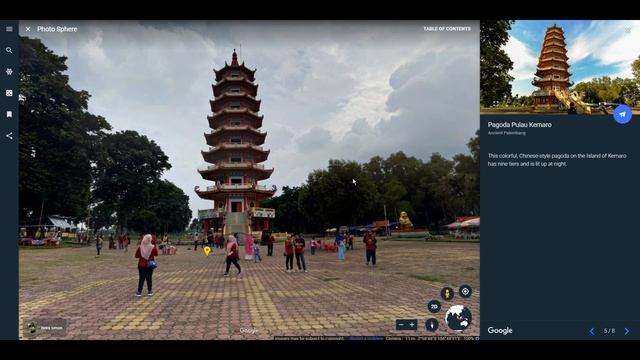Open Voyager via the ship wheel icon
Screen dimensions: 640x360
tap(9, 71)
